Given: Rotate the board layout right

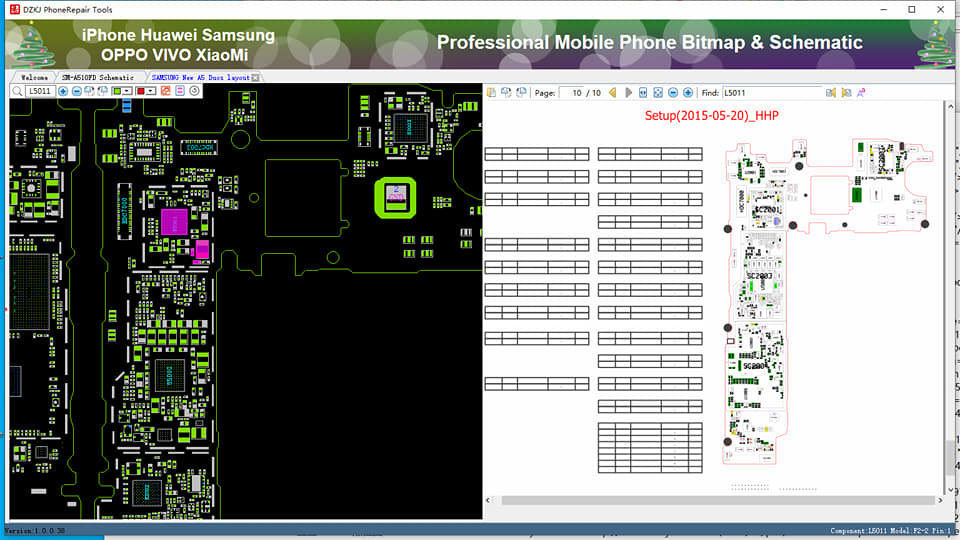Looking at the screenshot, I should click(x=103, y=91).
